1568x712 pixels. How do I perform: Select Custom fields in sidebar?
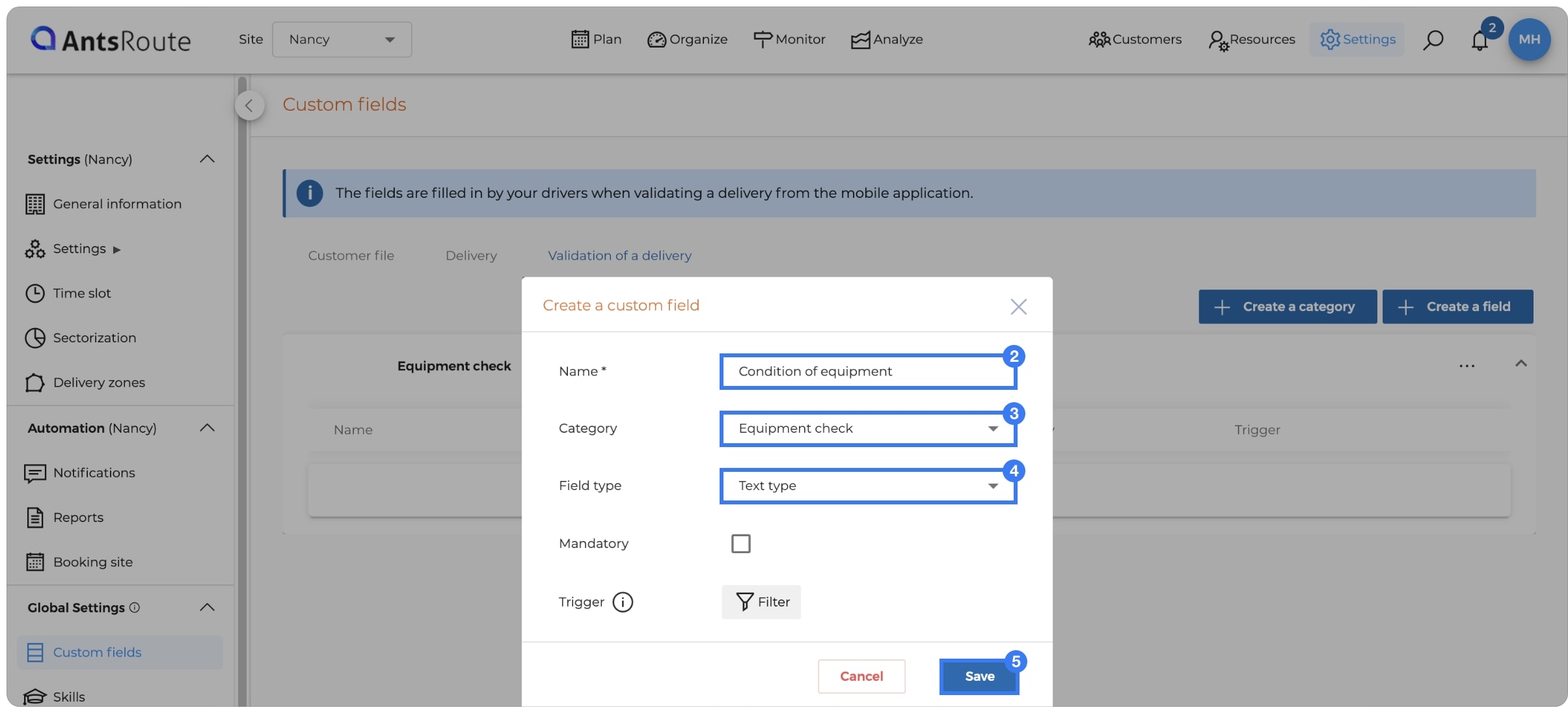tap(120, 652)
